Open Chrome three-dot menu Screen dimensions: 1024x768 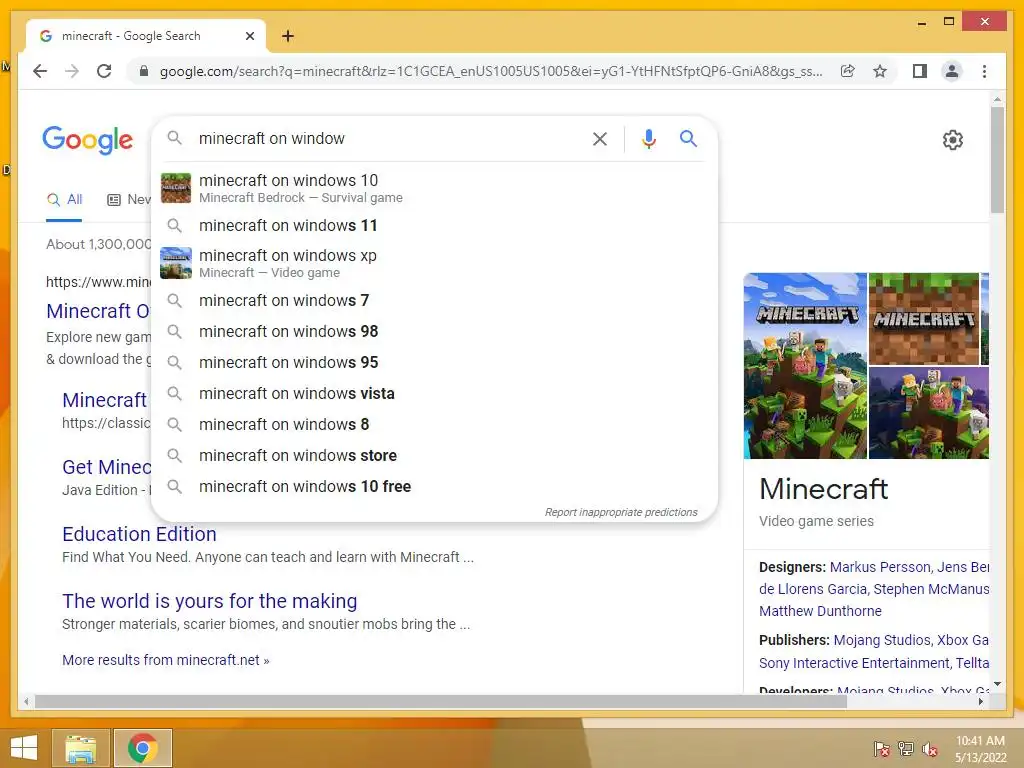tap(984, 71)
